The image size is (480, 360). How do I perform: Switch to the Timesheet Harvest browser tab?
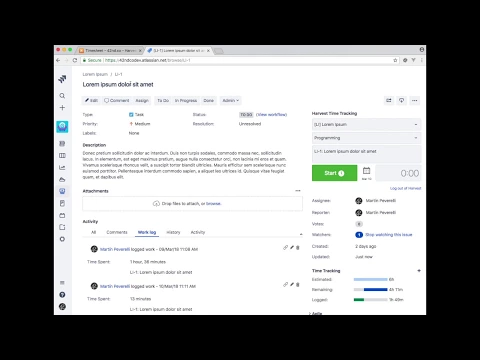point(110,50)
